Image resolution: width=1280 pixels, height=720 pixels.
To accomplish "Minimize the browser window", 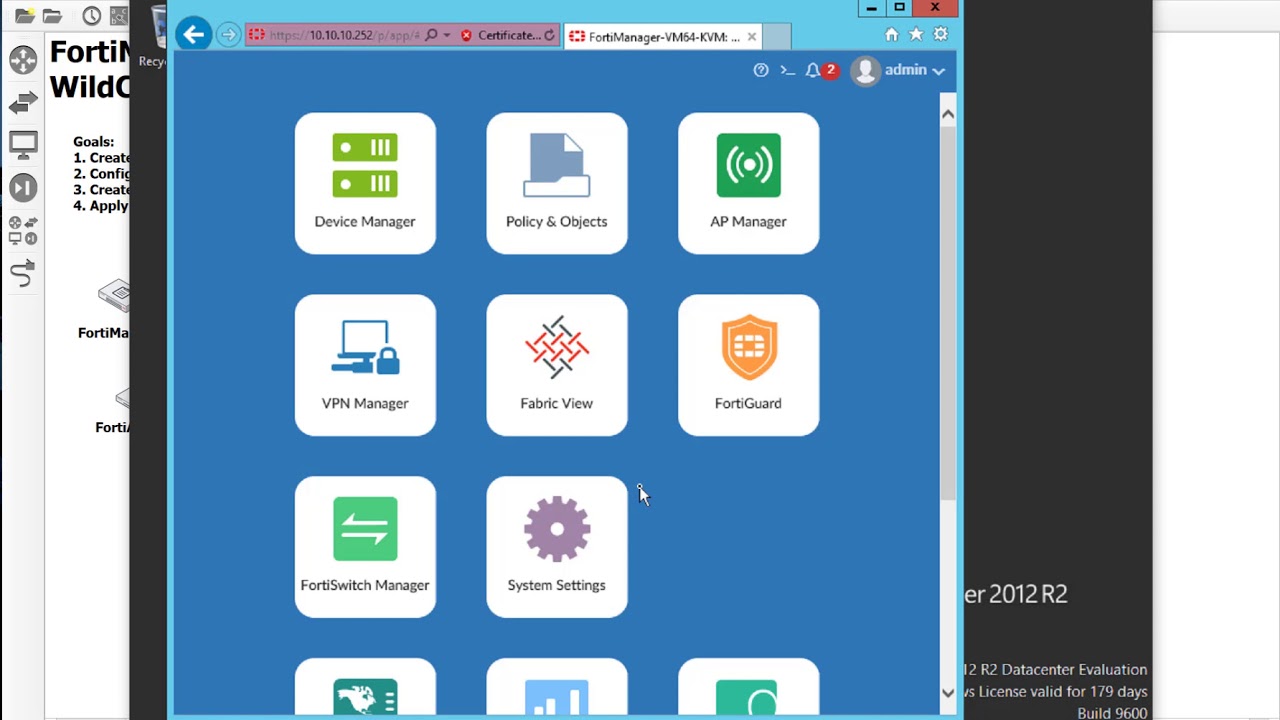I will click(x=871, y=8).
